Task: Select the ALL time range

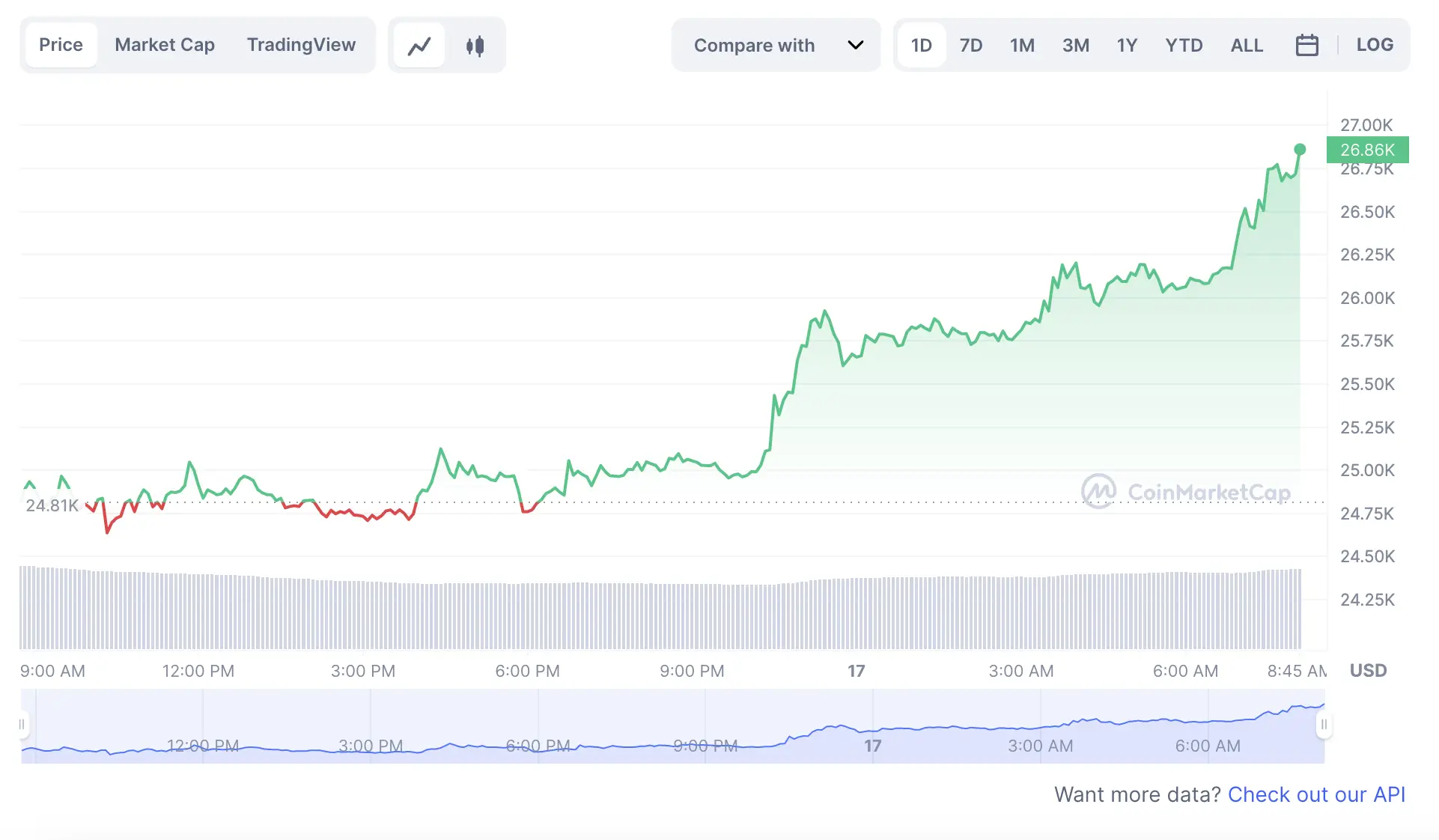Action: tap(1247, 46)
